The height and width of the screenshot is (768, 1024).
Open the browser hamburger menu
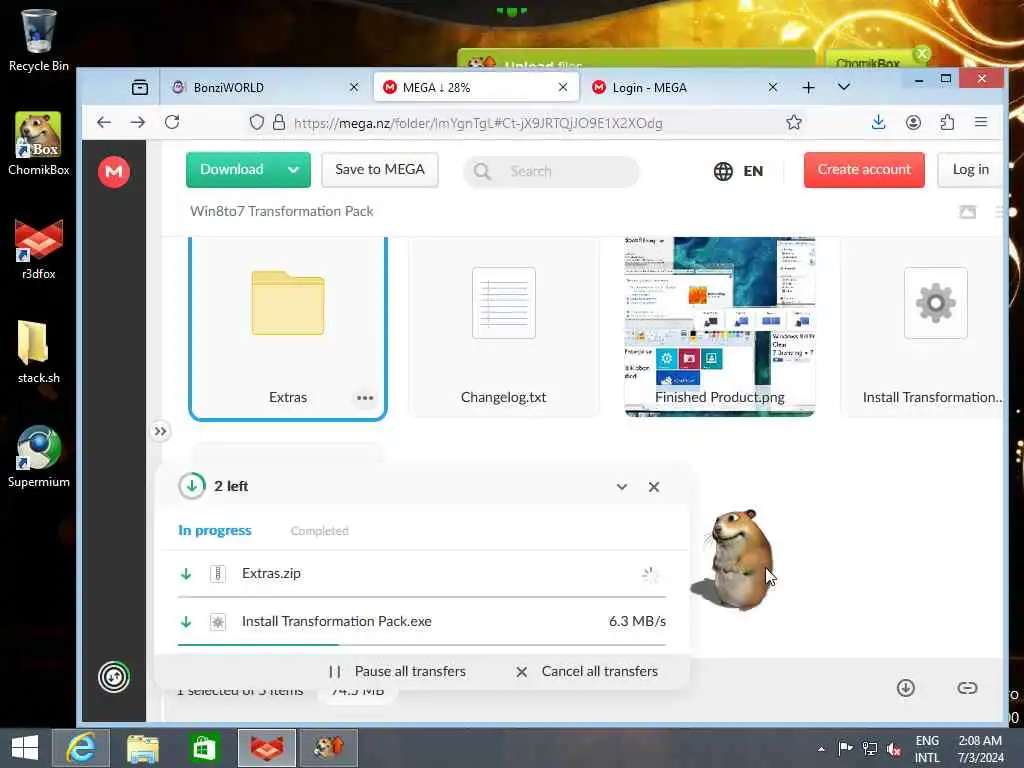click(x=981, y=122)
